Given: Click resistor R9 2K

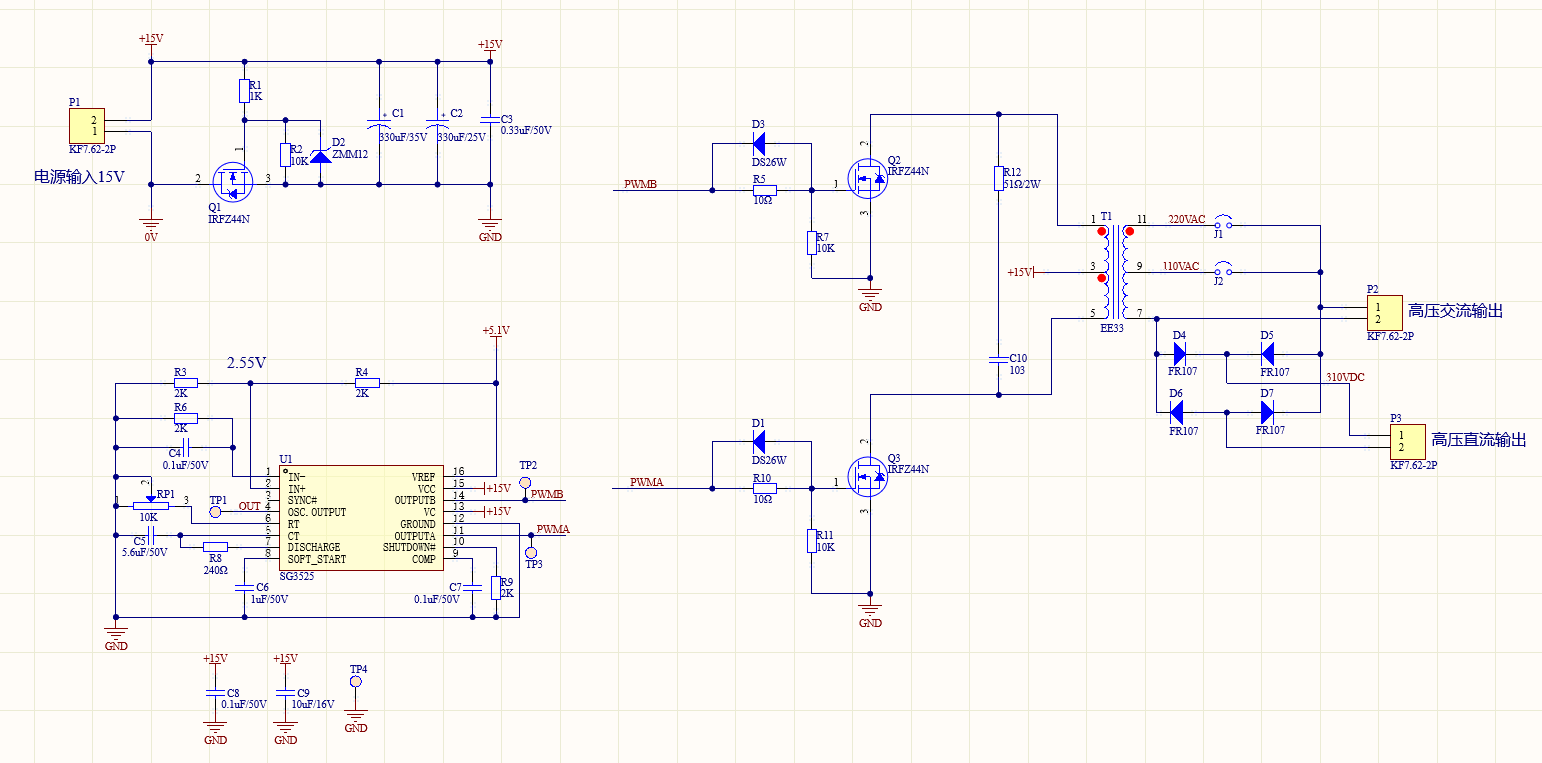Looking at the screenshot, I should click(x=495, y=587).
